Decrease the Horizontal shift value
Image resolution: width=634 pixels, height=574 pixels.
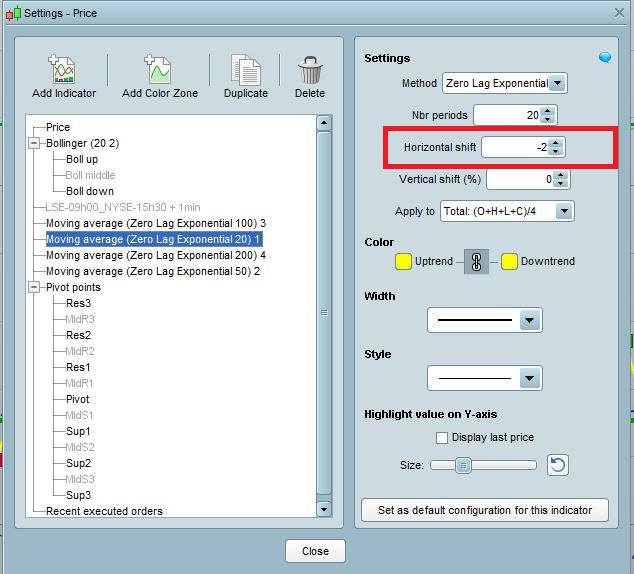tap(556, 151)
